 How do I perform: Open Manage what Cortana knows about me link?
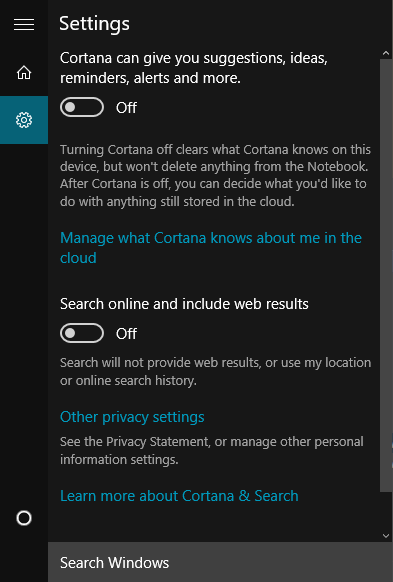pyautogui.click(x=211, y=248)
